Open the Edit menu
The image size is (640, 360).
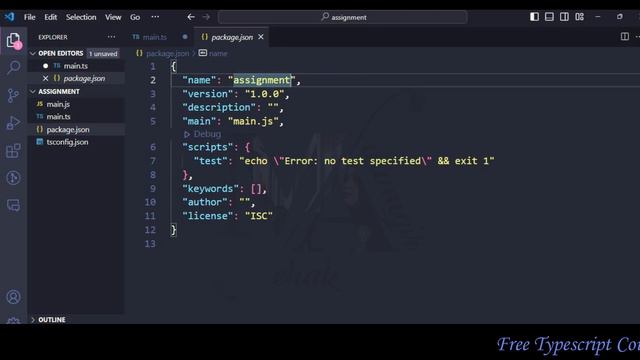point(51,17)
